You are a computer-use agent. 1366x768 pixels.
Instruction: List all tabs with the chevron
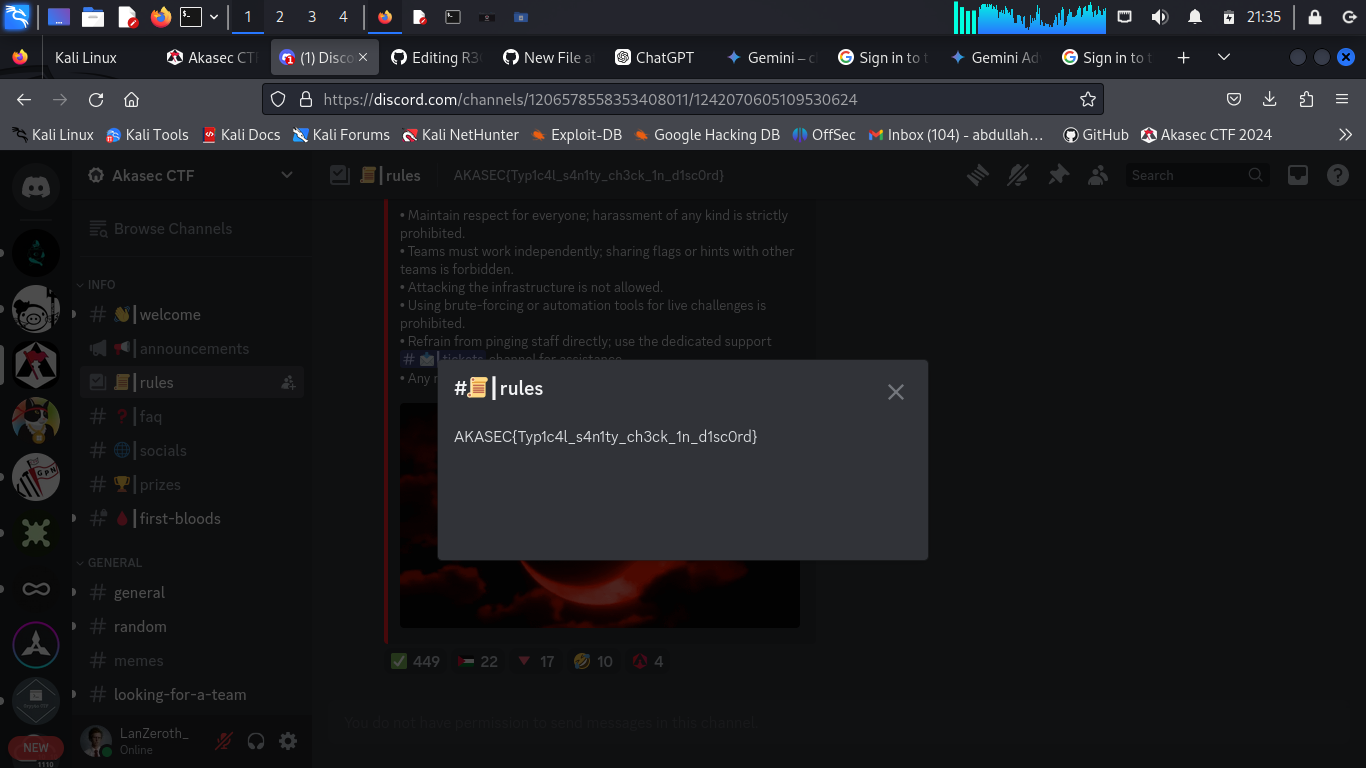pos(1224,58)
